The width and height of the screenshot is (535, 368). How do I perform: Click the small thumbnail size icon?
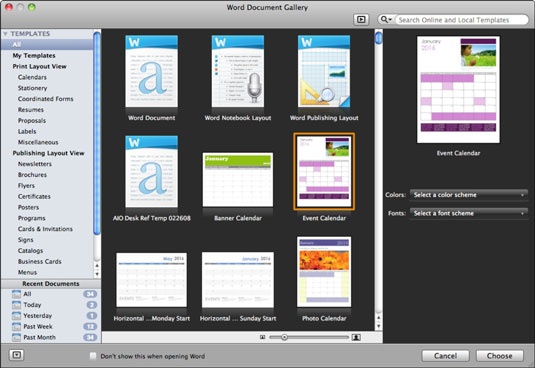click(x=262, y=337)
